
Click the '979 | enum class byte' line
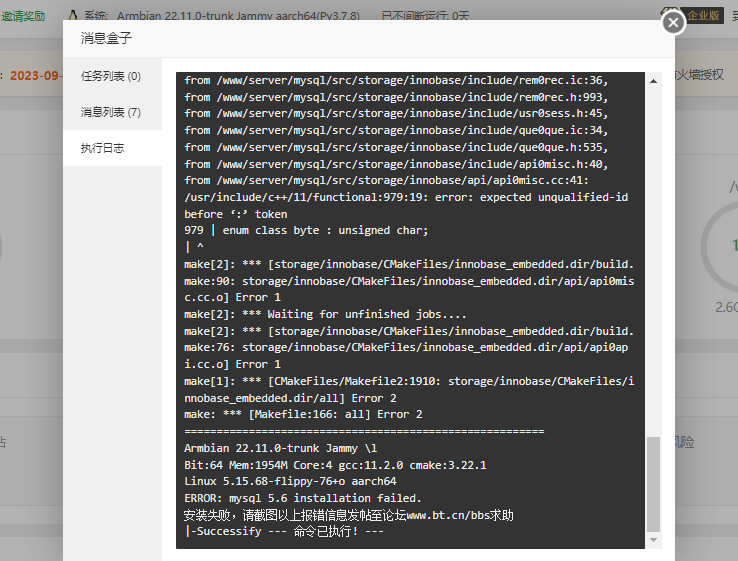[x=306, y=230]
